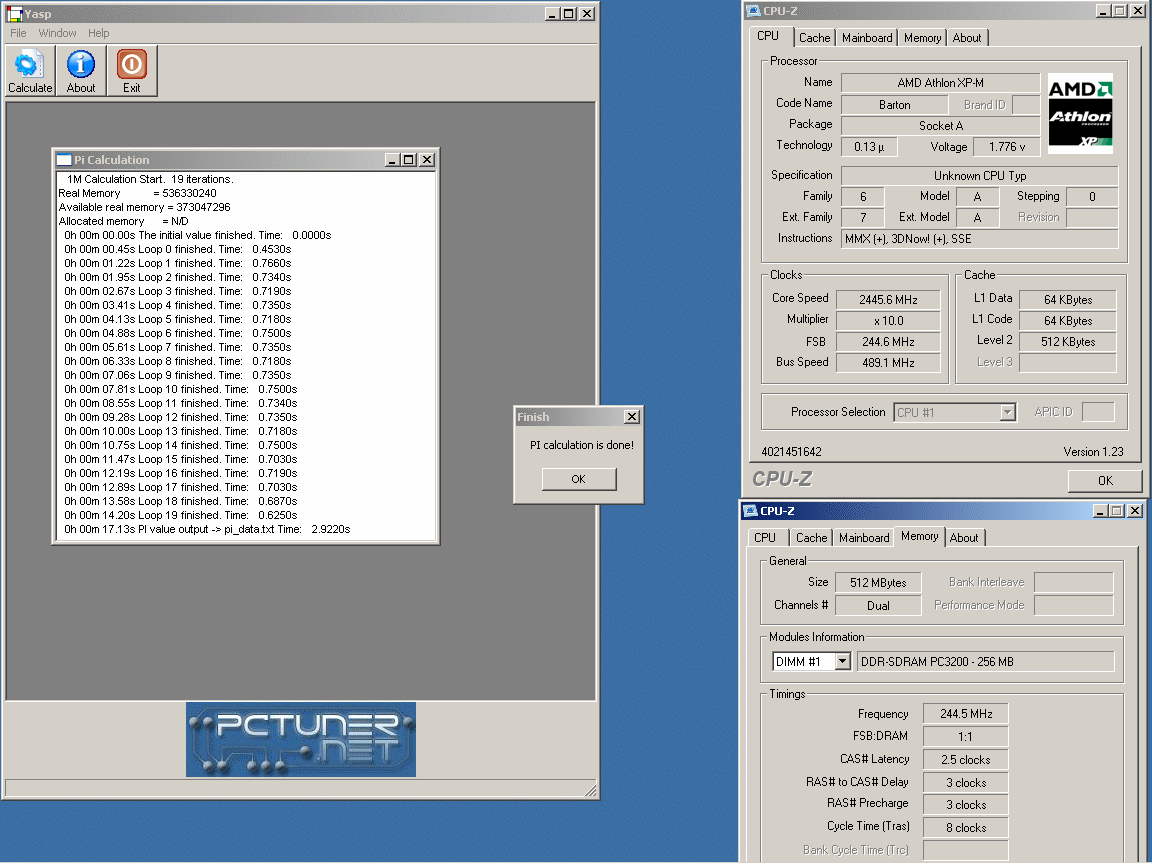Image resolution: width=1152 pixels, height=864 pixels.
Task: Select CPU tab in lower CPU-Z window
Action: 765,538
